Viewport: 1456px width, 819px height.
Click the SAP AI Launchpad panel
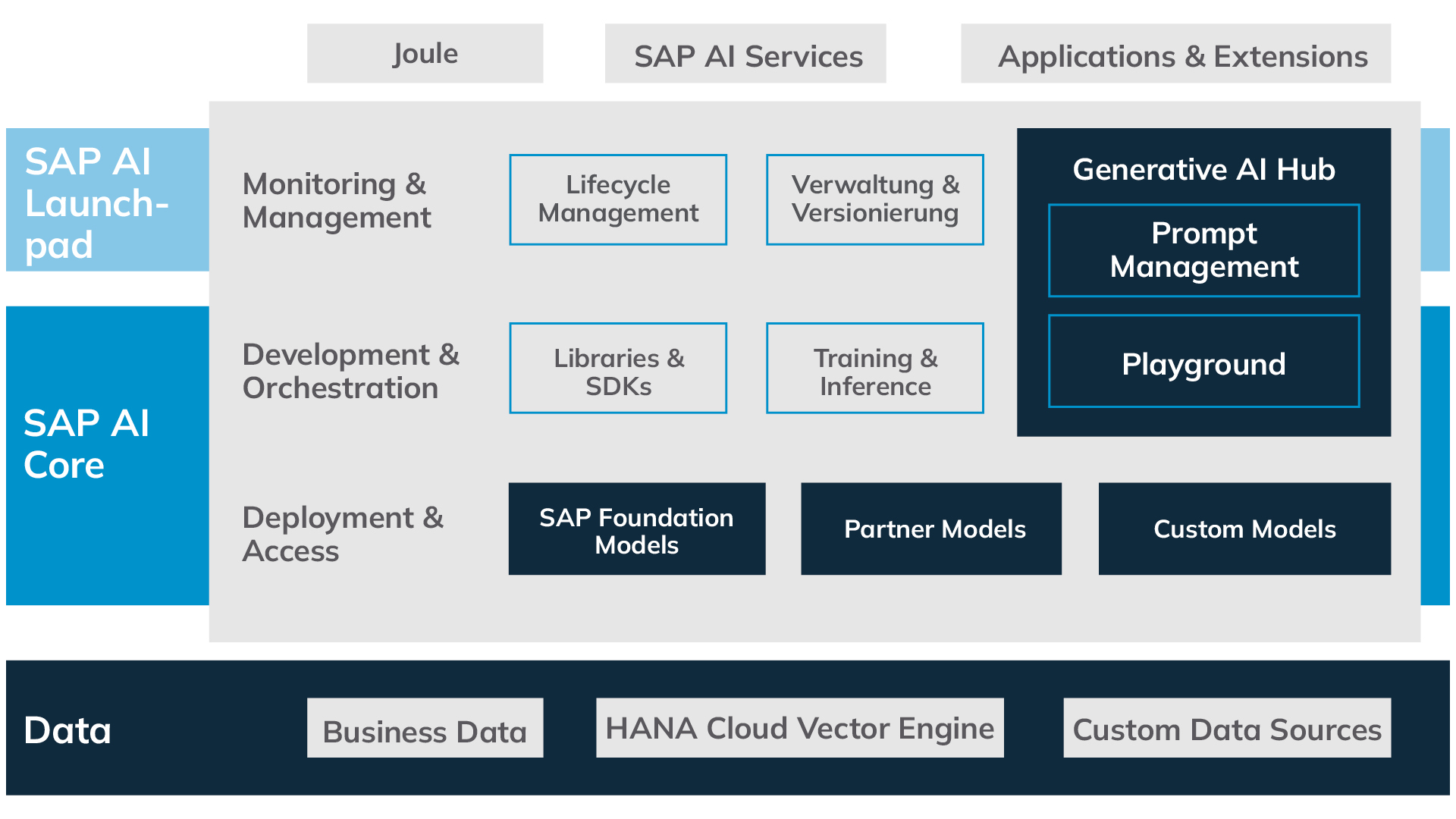point(108,199)
